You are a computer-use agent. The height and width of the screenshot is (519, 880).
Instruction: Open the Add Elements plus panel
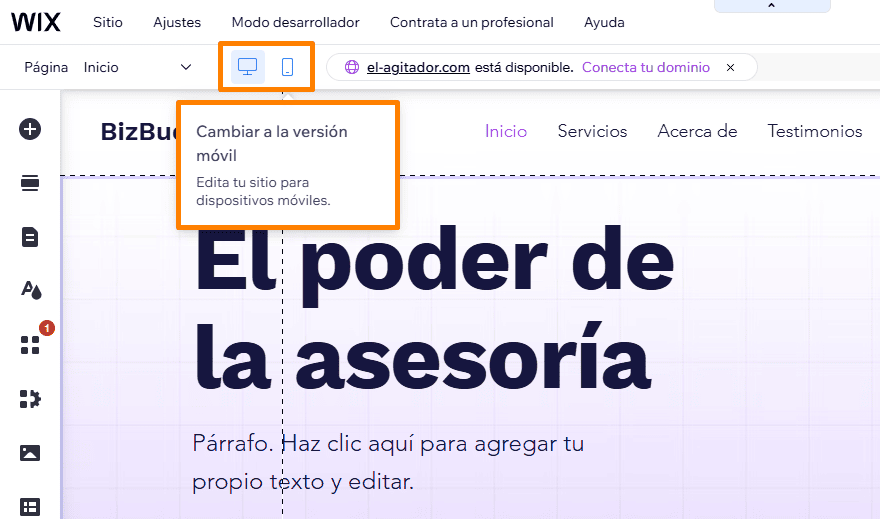point(30,129)
